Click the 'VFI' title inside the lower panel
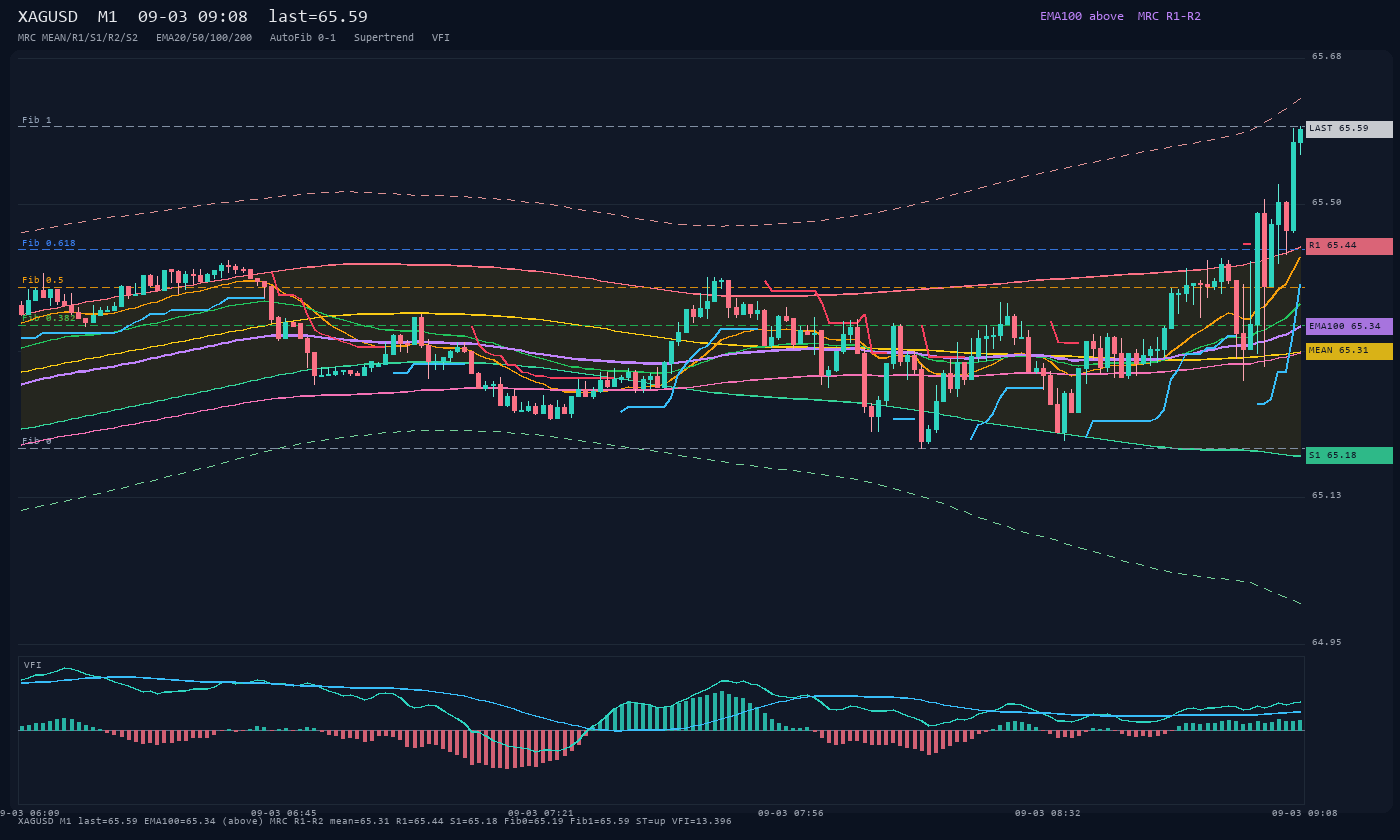This screenshot has height=840, width=1400. (x=33, y=665)
